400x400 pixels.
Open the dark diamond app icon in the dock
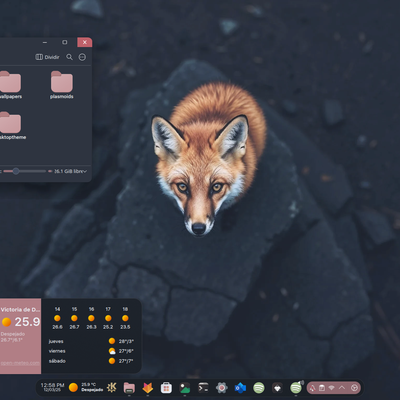[x=277, y=388]
